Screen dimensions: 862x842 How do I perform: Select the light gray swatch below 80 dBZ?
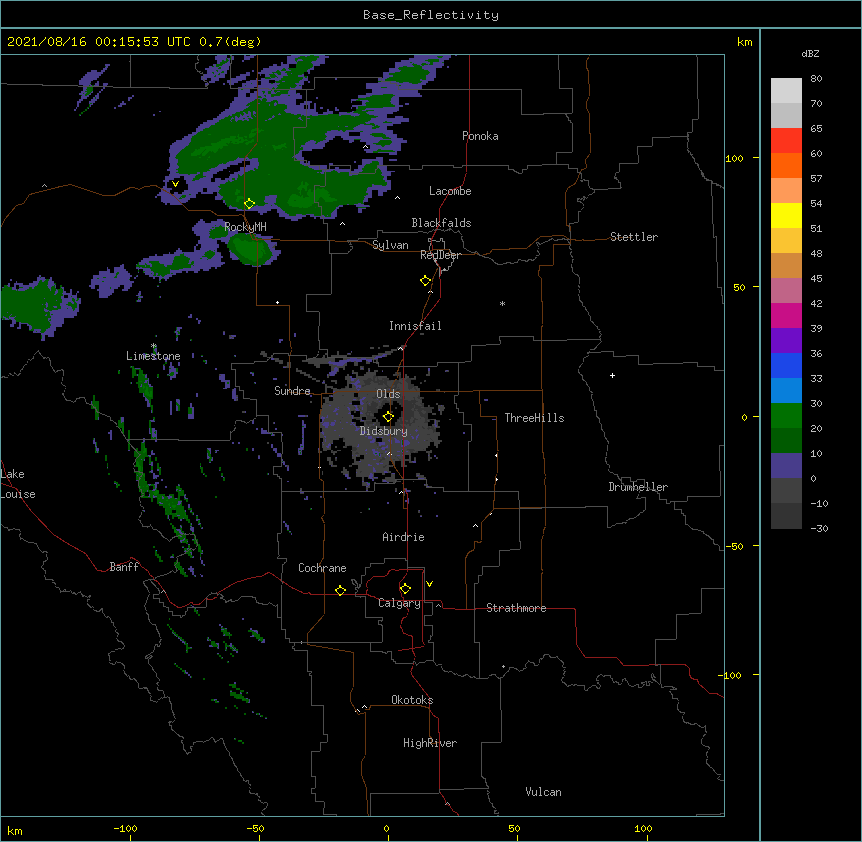[x=786, y=91]
